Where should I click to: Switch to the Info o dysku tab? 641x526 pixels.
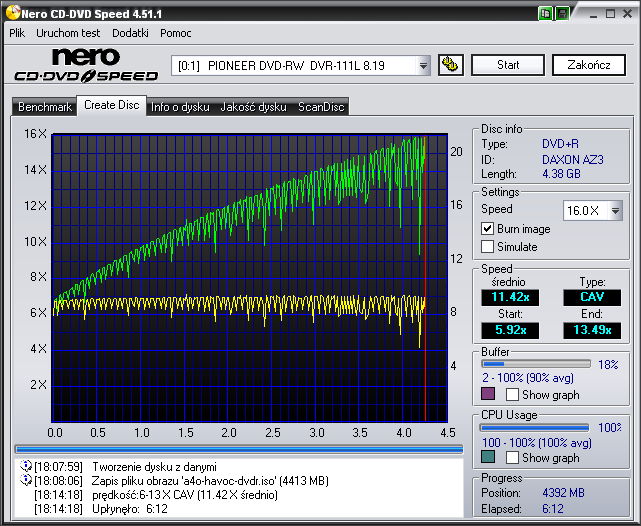pyautogui.click(x=180, y=107)
